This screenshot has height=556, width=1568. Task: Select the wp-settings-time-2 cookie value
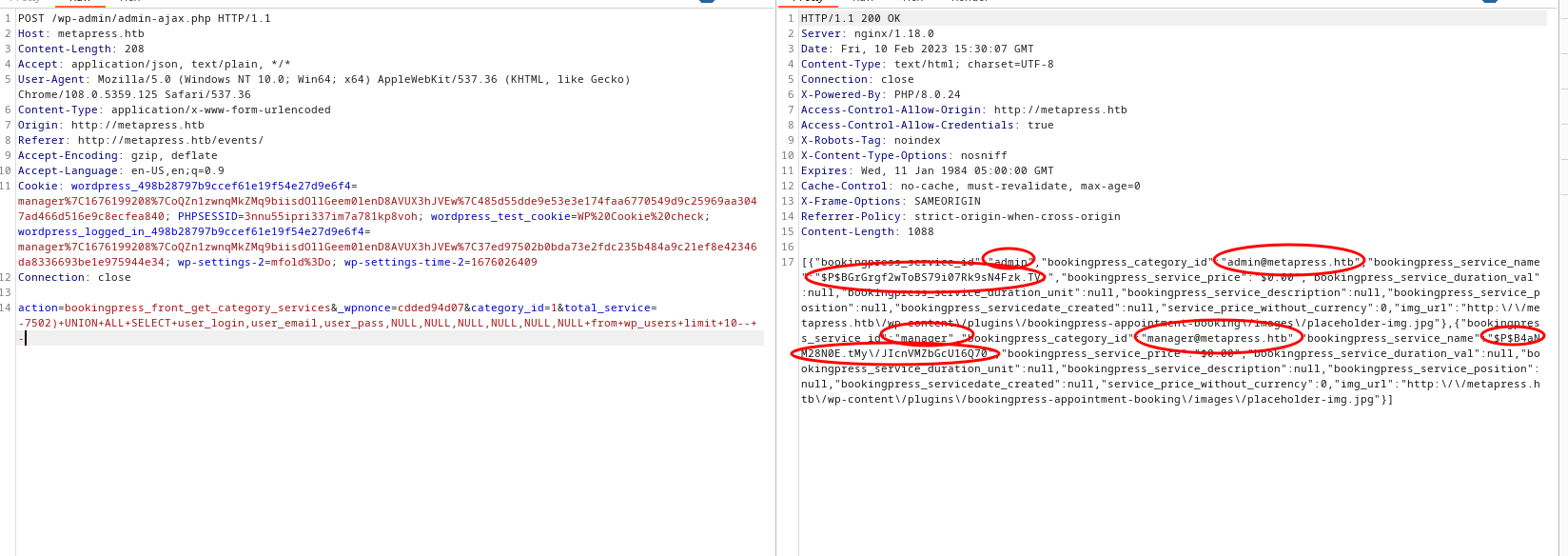(x=503, y=262)
